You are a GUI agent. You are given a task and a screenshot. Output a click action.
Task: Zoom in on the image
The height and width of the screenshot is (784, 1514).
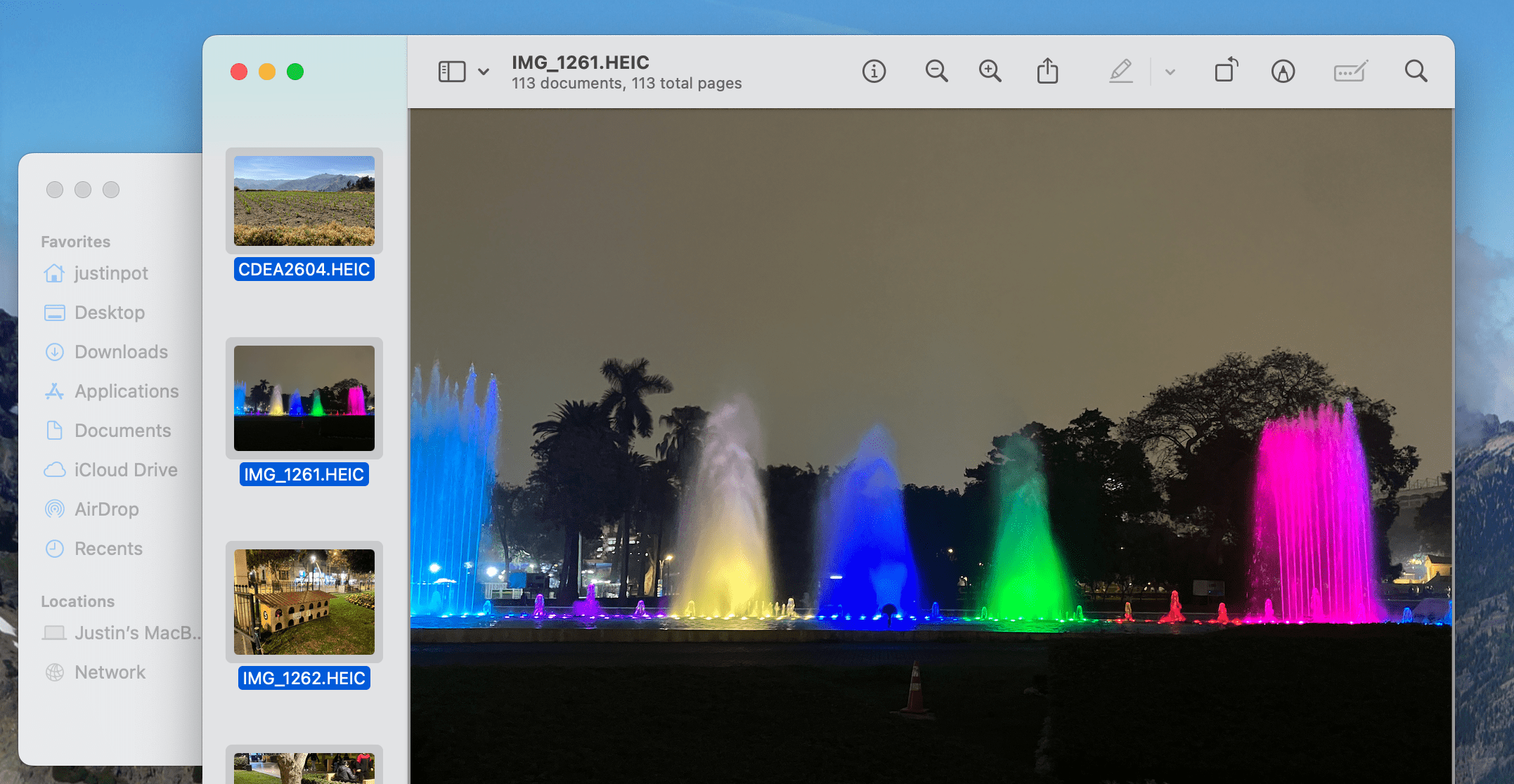tap(990, 72)
